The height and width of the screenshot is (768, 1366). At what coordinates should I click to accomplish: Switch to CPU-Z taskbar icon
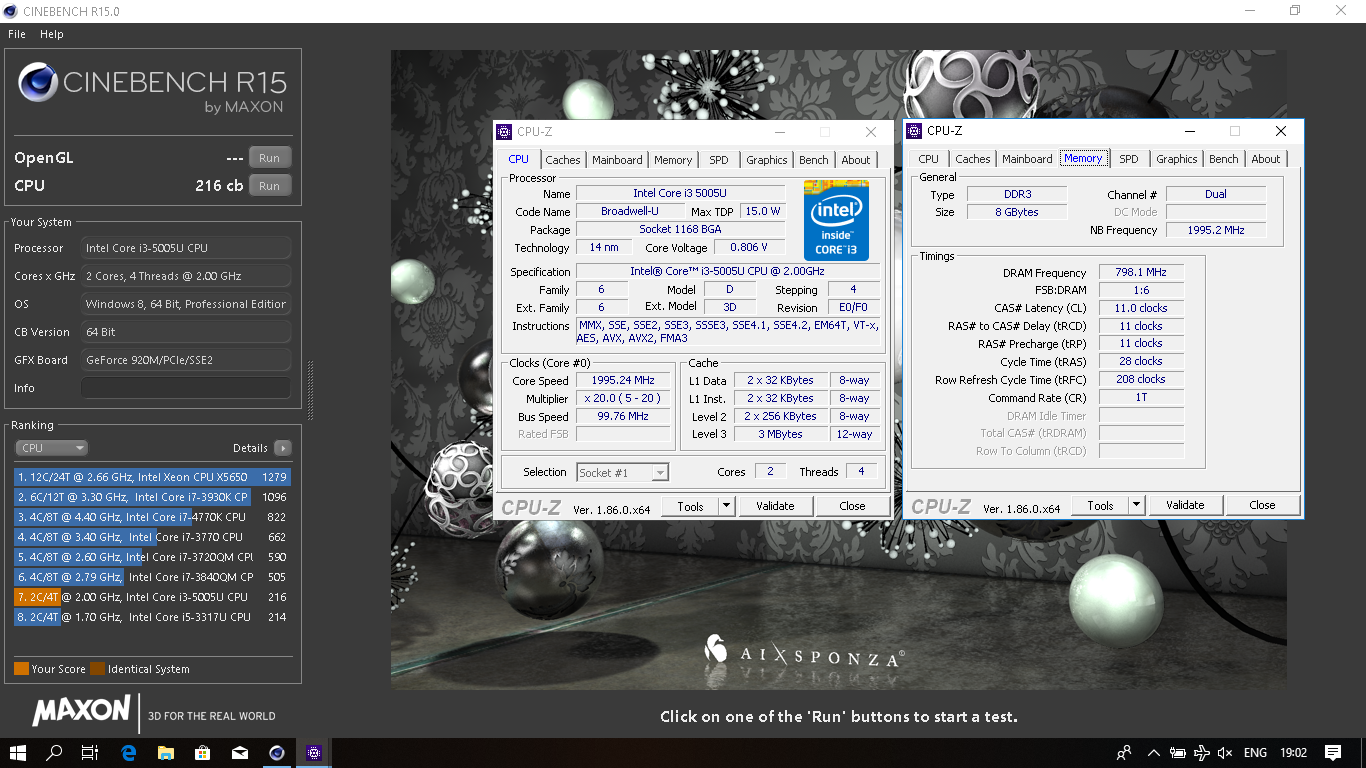tap(314, 753)
